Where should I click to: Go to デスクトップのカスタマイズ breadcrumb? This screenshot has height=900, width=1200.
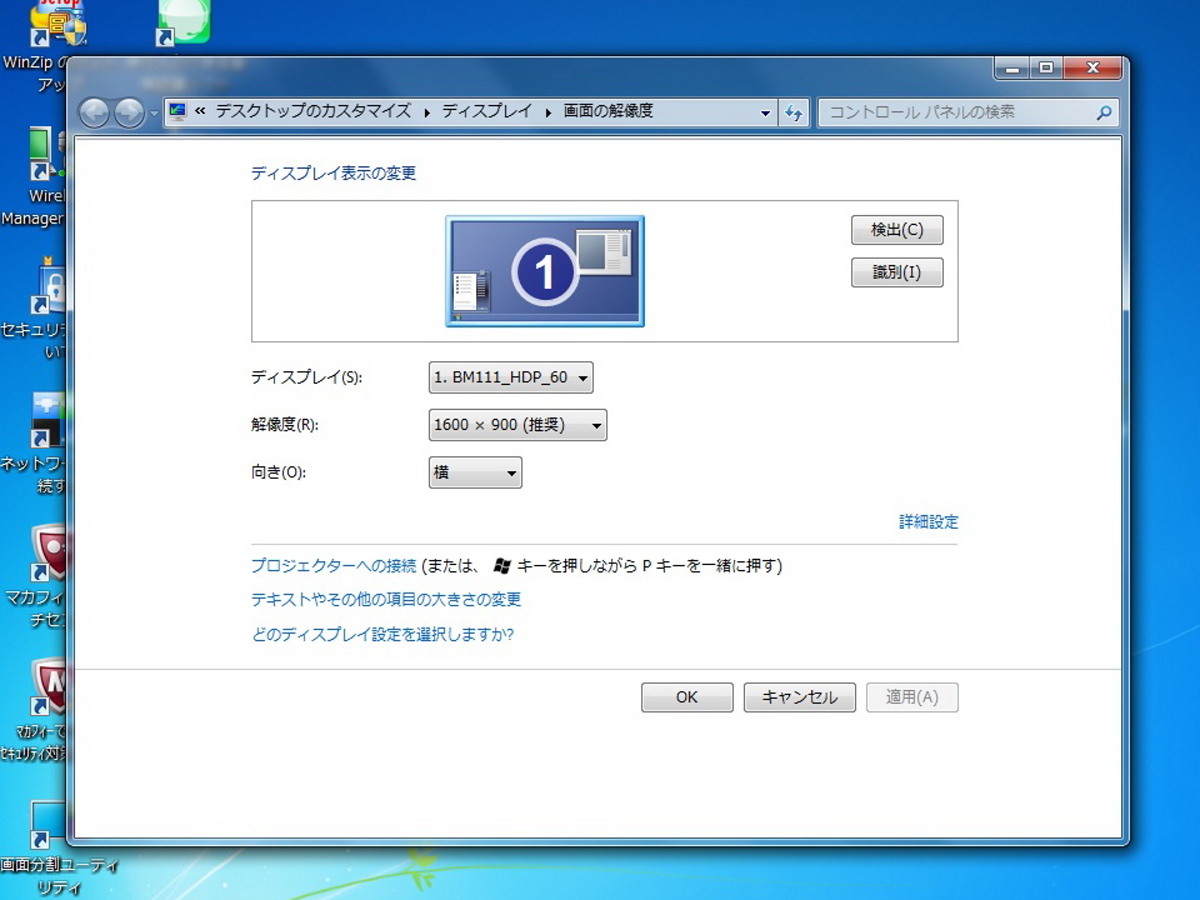point(313,112)
